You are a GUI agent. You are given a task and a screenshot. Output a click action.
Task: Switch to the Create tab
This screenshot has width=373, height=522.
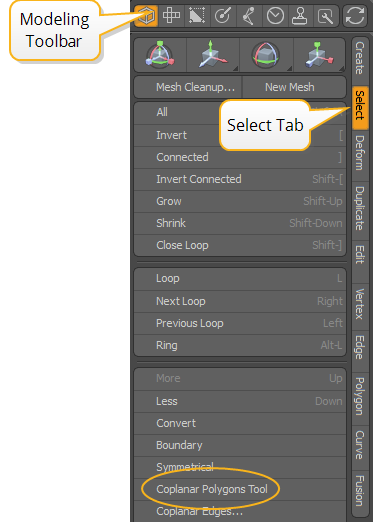(x=360, y=58)
